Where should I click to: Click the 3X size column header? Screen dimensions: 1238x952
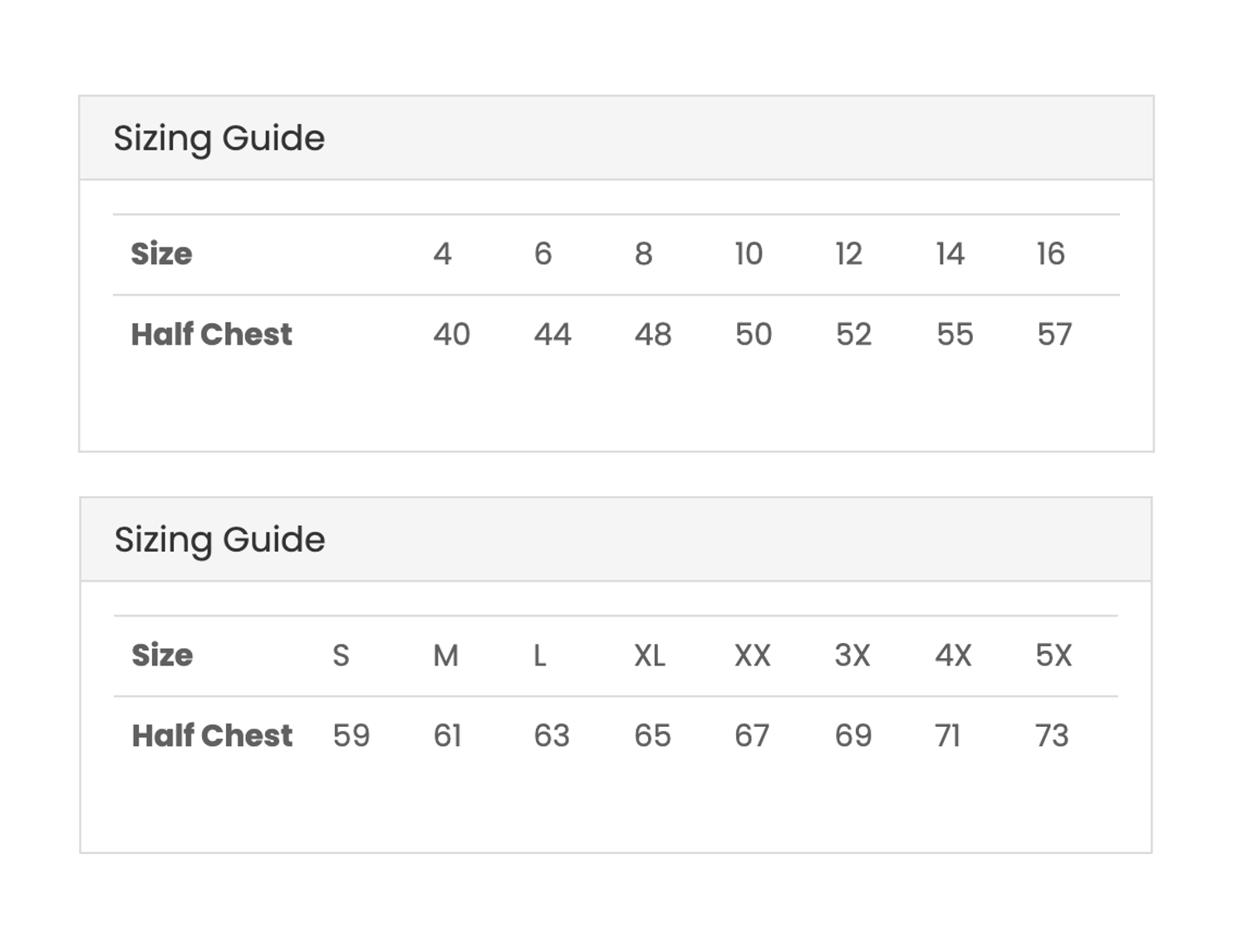click(852, 655)
